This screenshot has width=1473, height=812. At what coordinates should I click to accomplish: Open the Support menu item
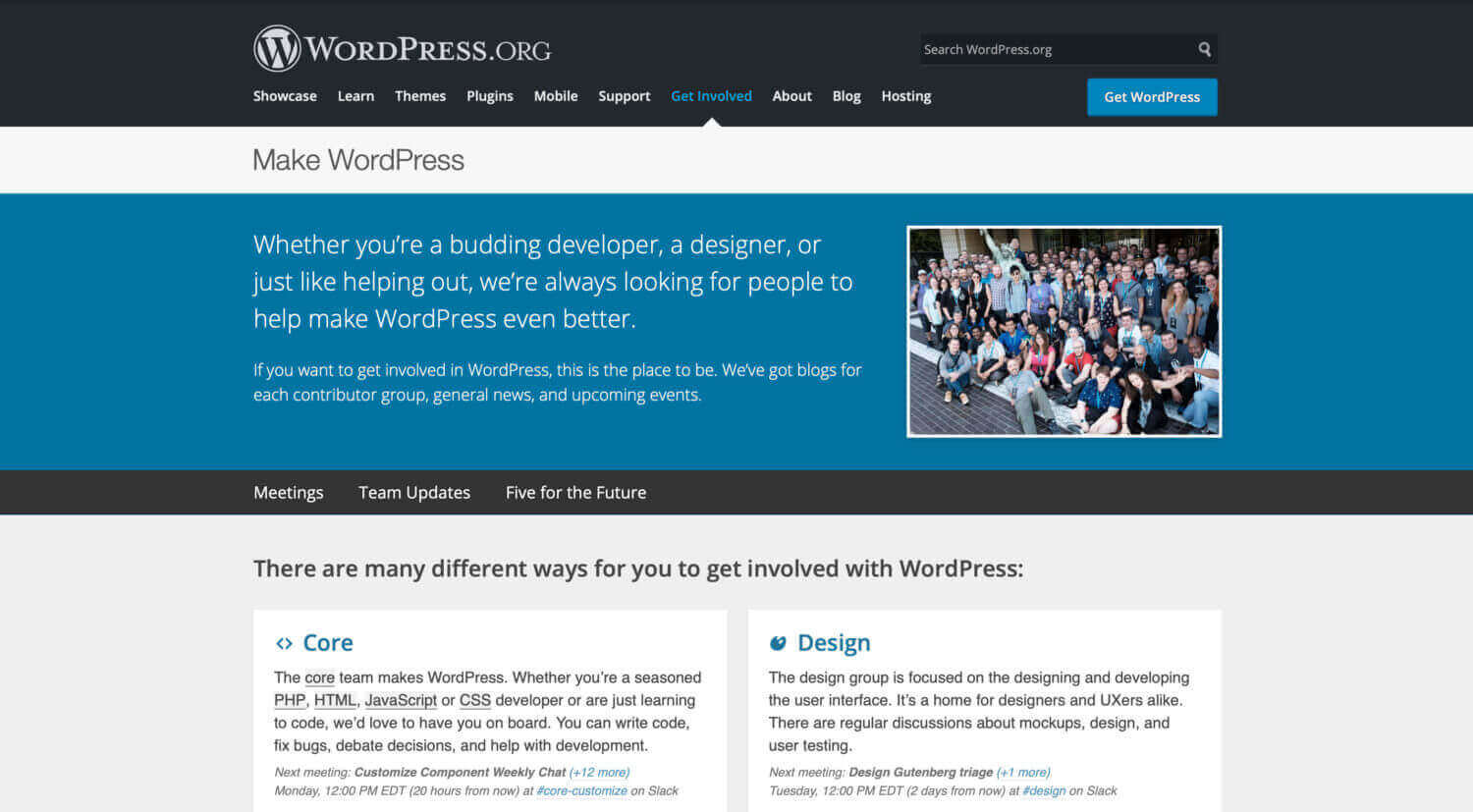click(625, 96)
